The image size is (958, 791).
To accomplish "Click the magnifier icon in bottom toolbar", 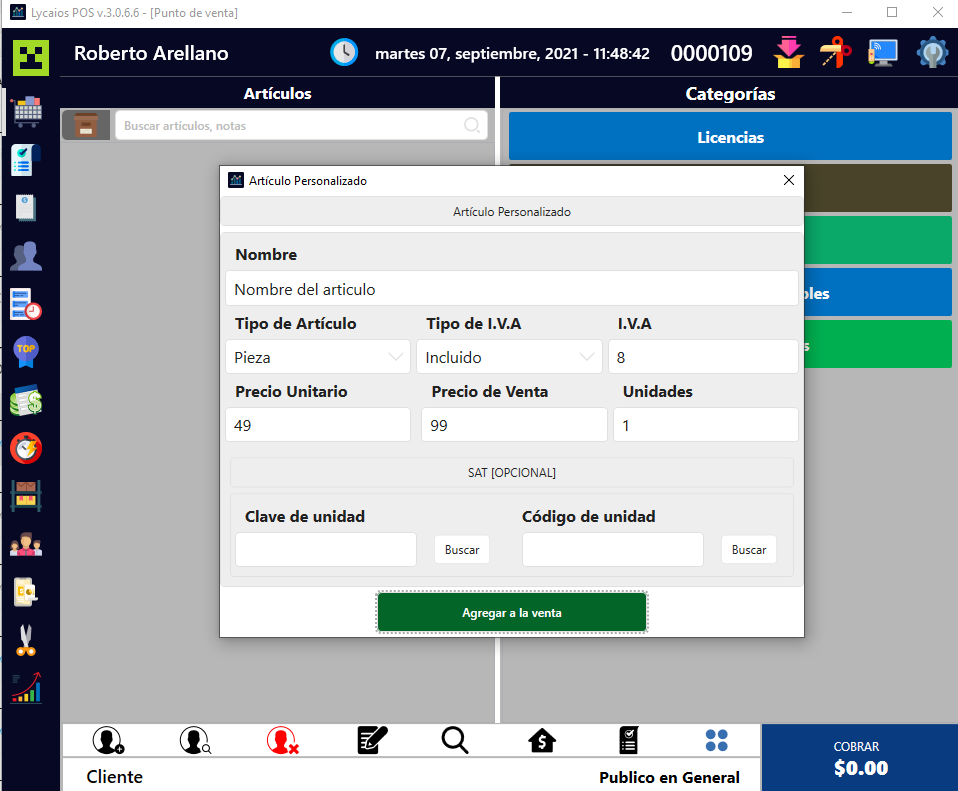I will click(455, 740).
